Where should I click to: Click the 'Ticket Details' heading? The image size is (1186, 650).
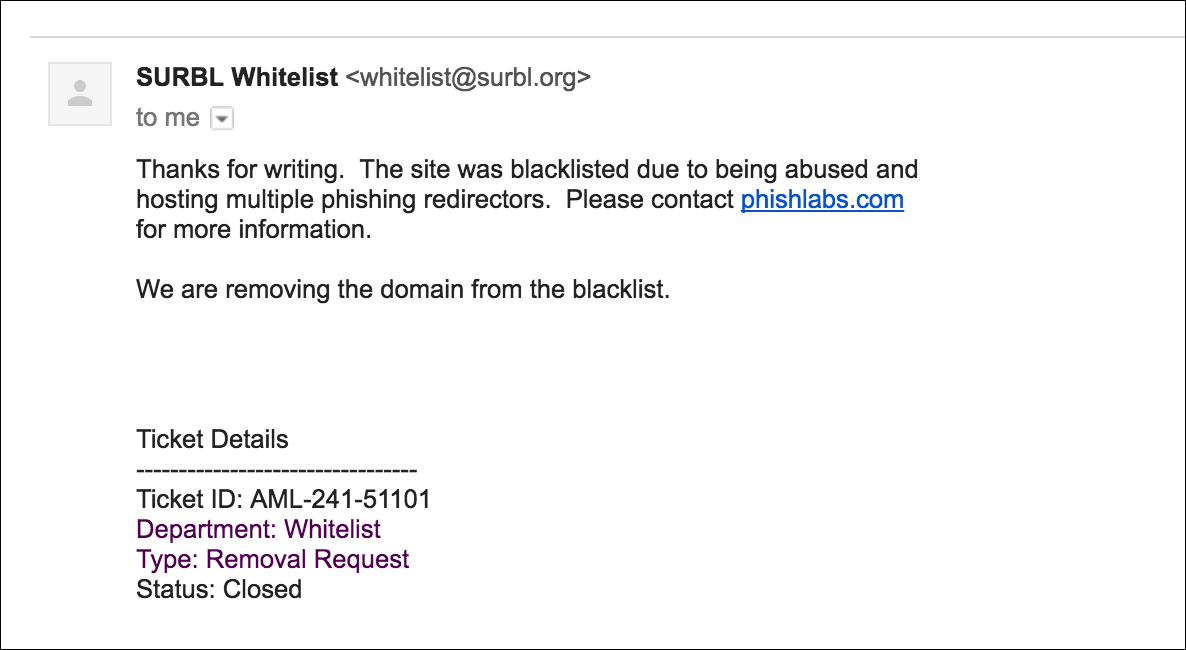click(x=212, y=439)
